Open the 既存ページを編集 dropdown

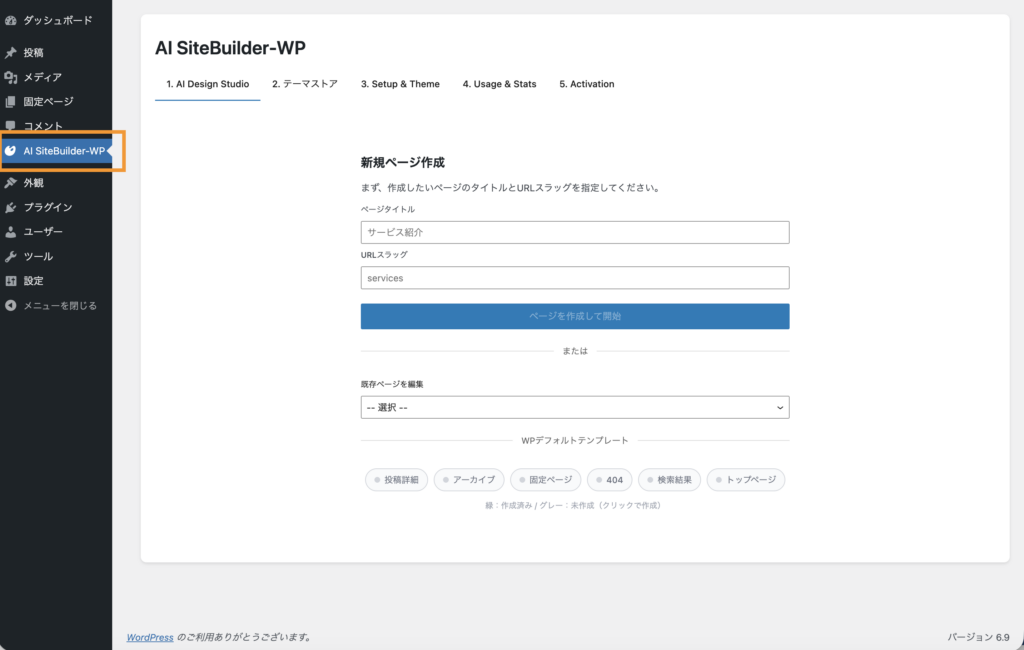pos(575,407)
